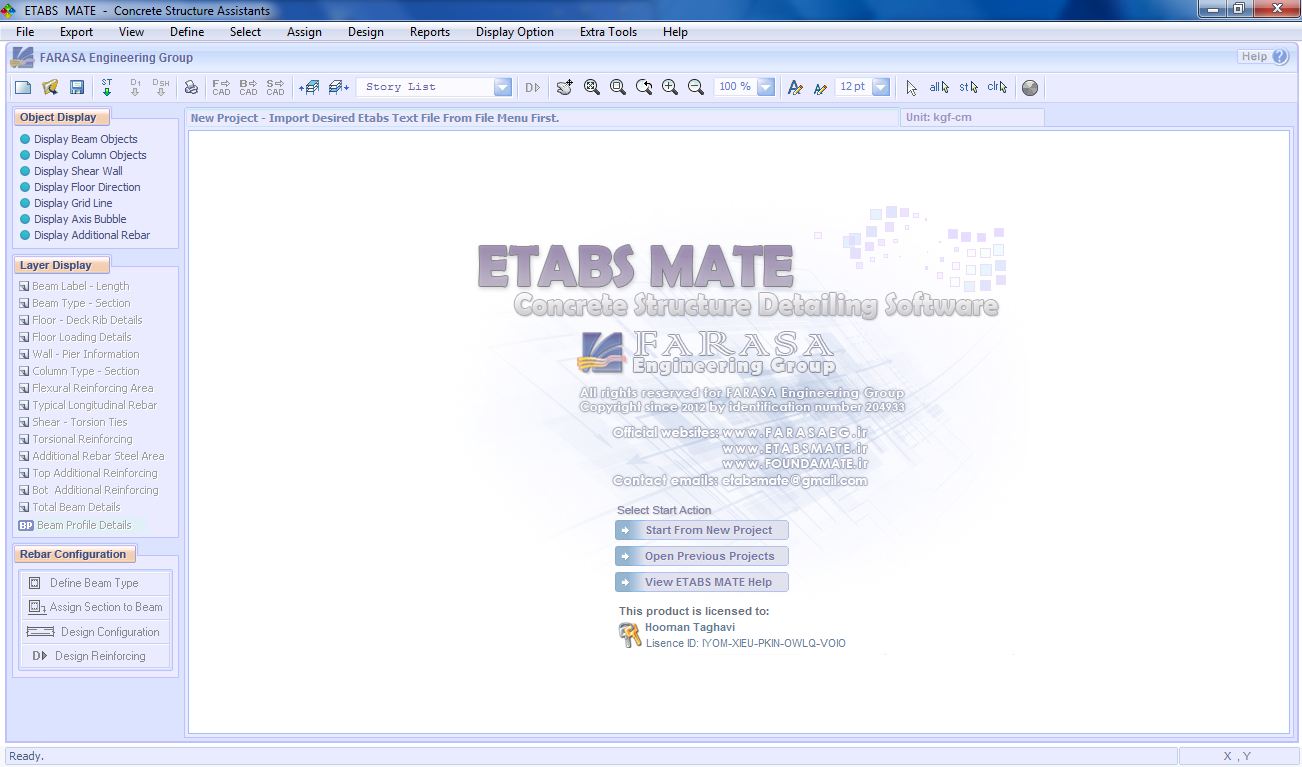1302x767 pixels.
Task: Go to lower story icon
Action: [339, 88]
